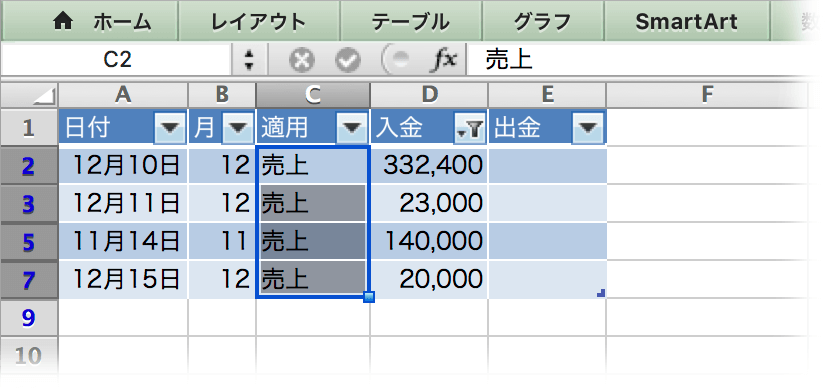Viewport: 827px width, 388px height.
Task: Select column D header
Action: pyautogui.click(x=429, y=95)
